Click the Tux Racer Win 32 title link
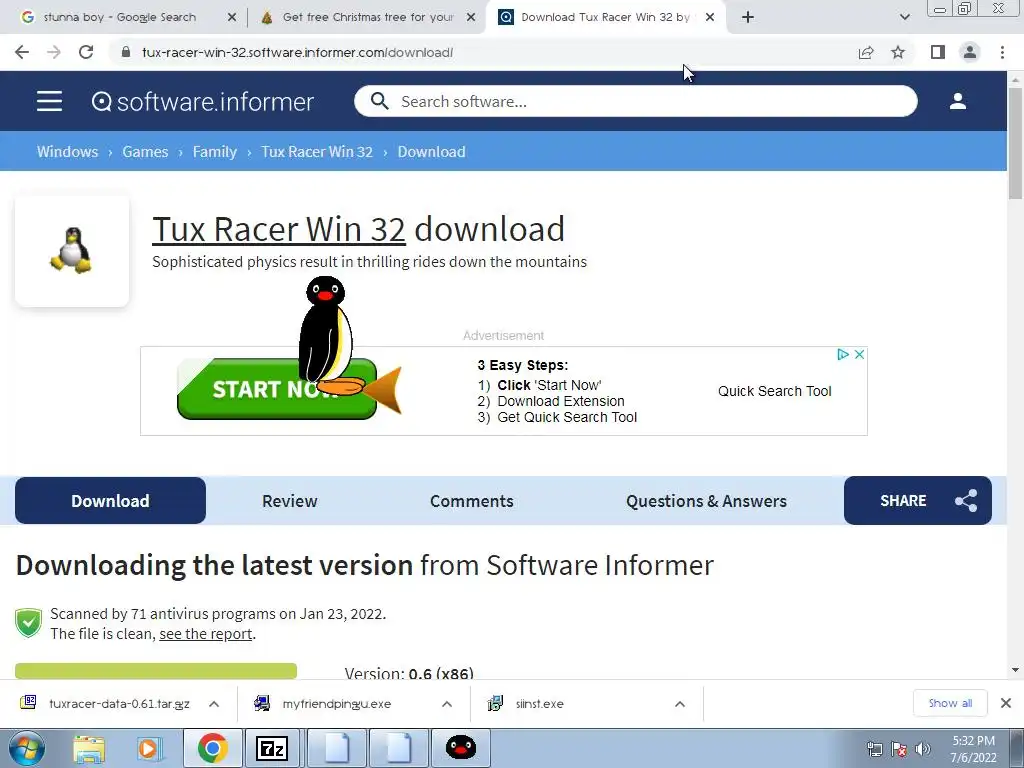Image resolution: width=1024 pixels, height=768 pixels. pyautogui.click(x=279, y=229)
